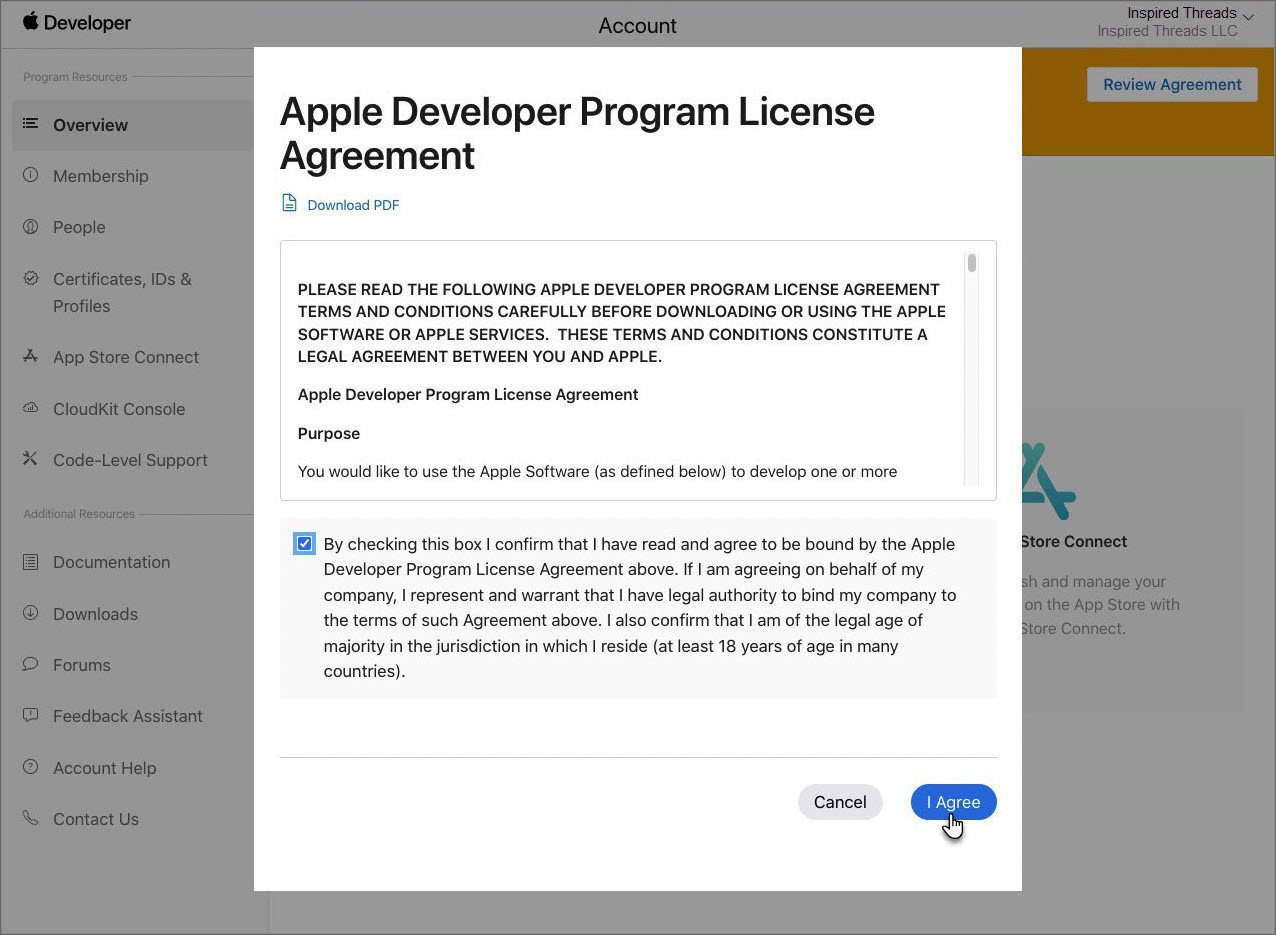Click the Download PDF link
This screenshot has height=935, width=1276.
353,205
